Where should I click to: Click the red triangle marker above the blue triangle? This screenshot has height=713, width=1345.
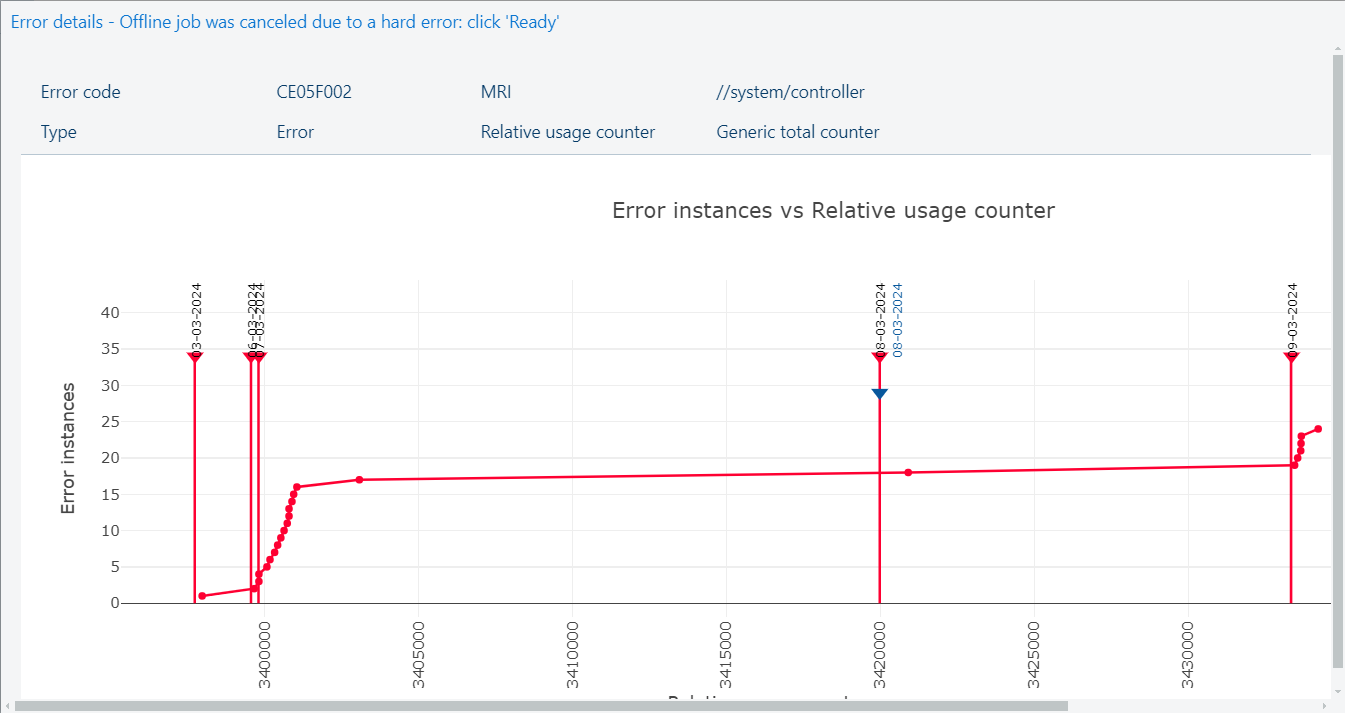(x=879, y=356)
